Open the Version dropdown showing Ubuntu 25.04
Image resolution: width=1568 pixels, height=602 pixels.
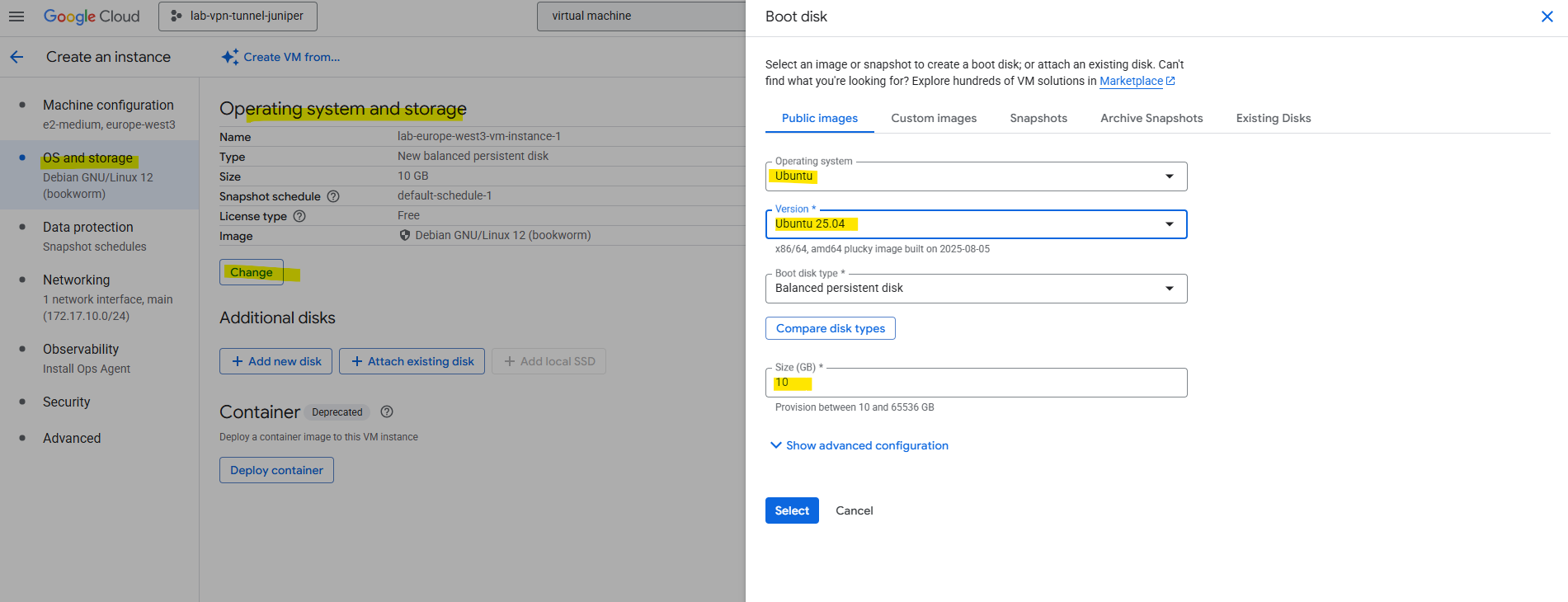(x=977, y=224)
